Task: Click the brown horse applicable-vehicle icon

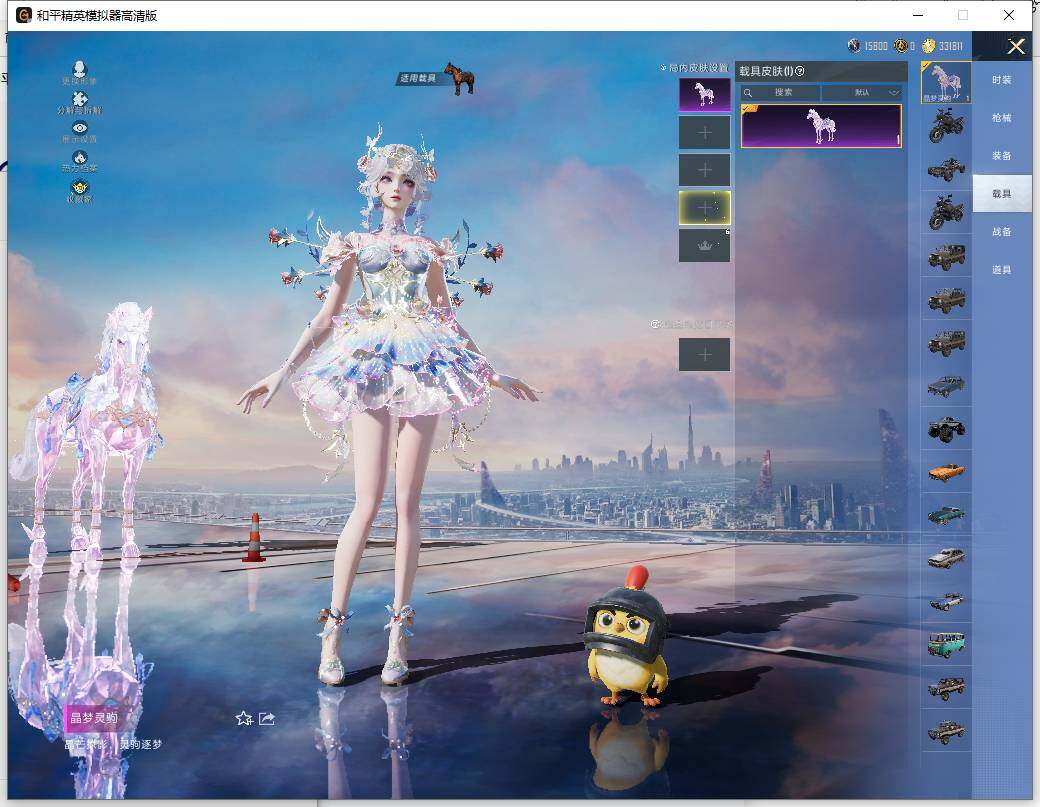Action: pos(460,78)
